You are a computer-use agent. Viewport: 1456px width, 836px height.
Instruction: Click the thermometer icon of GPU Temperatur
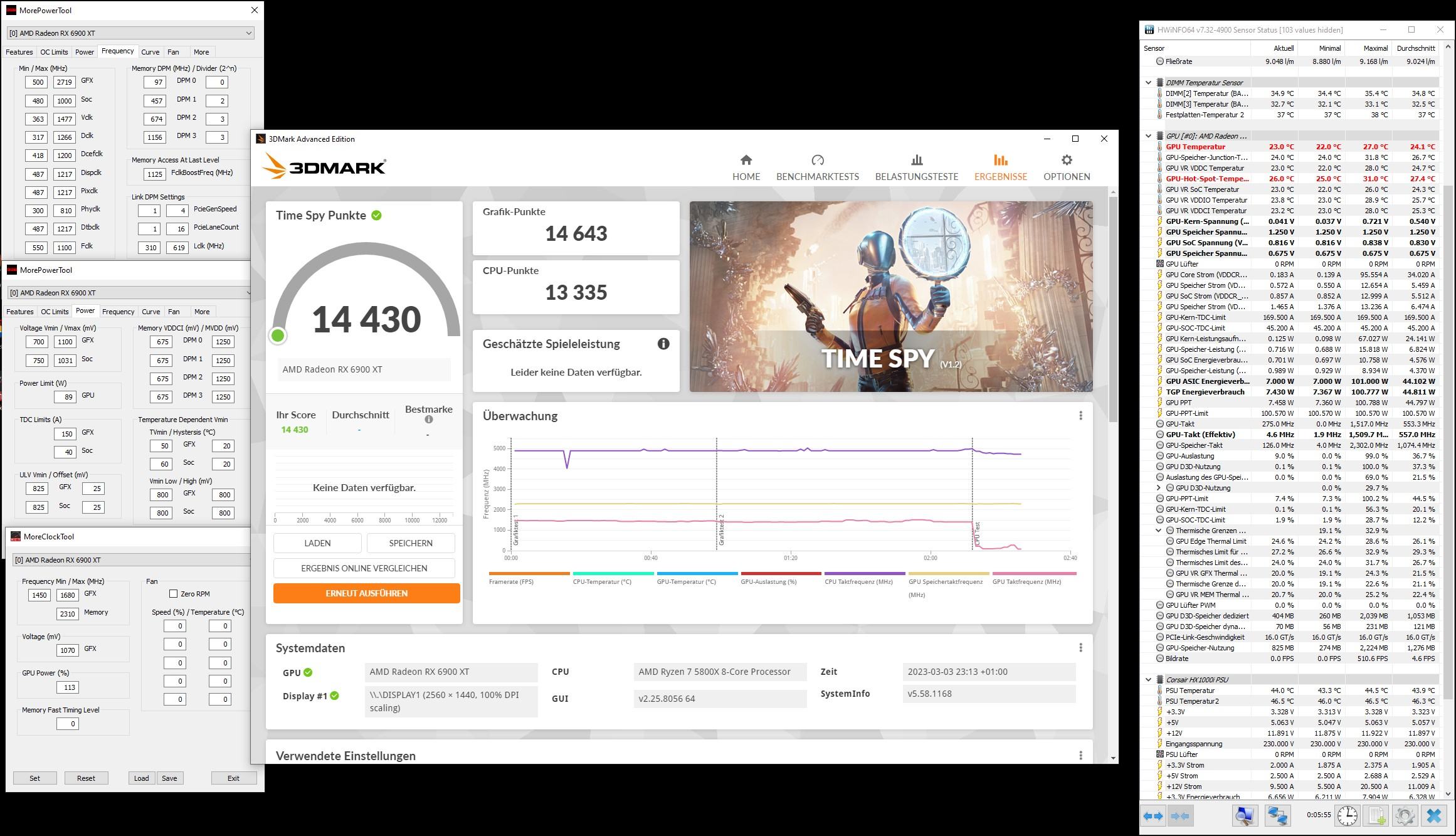(x=1160, y=147)
